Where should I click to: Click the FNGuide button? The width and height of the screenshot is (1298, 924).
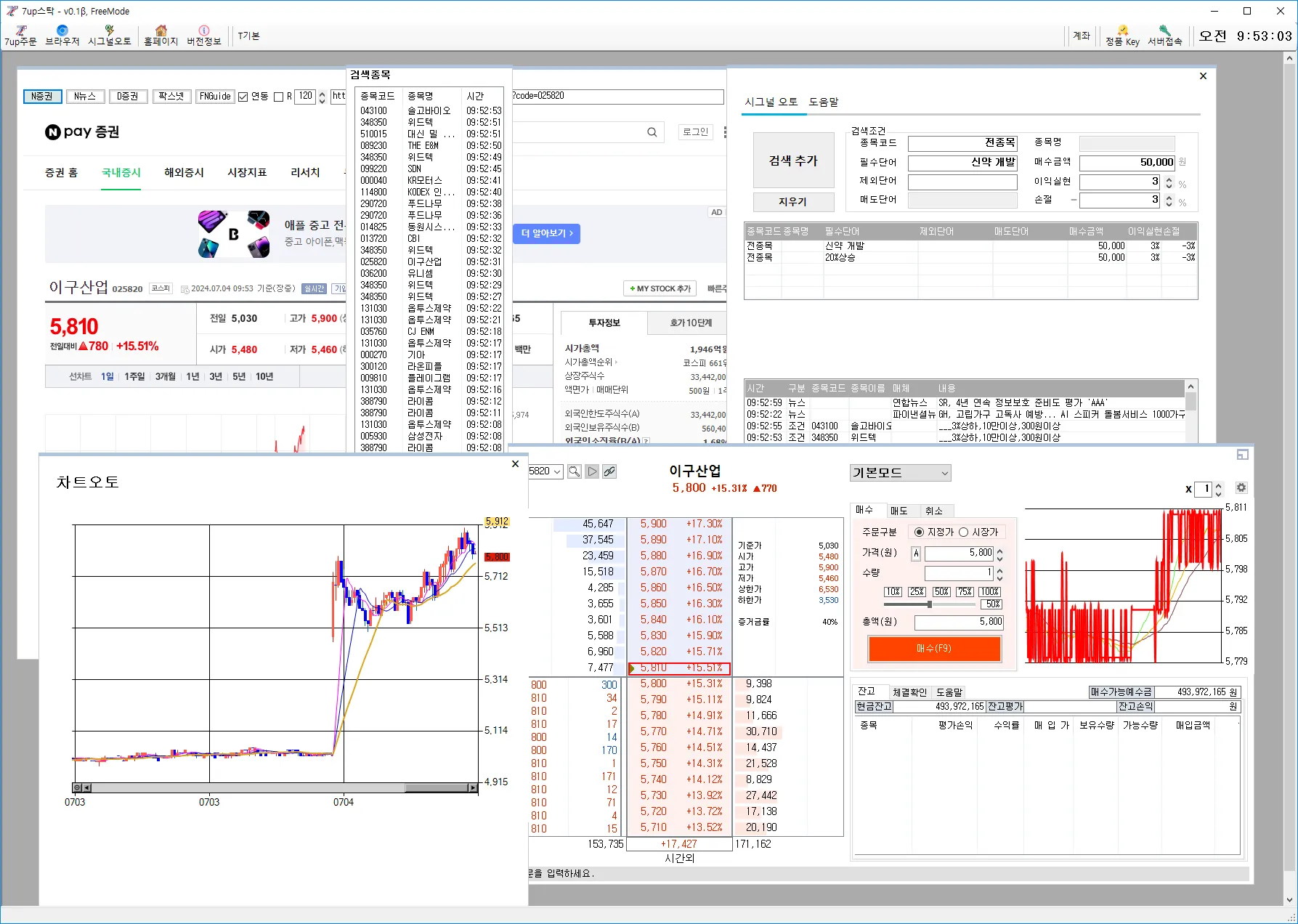coord(215,96)
